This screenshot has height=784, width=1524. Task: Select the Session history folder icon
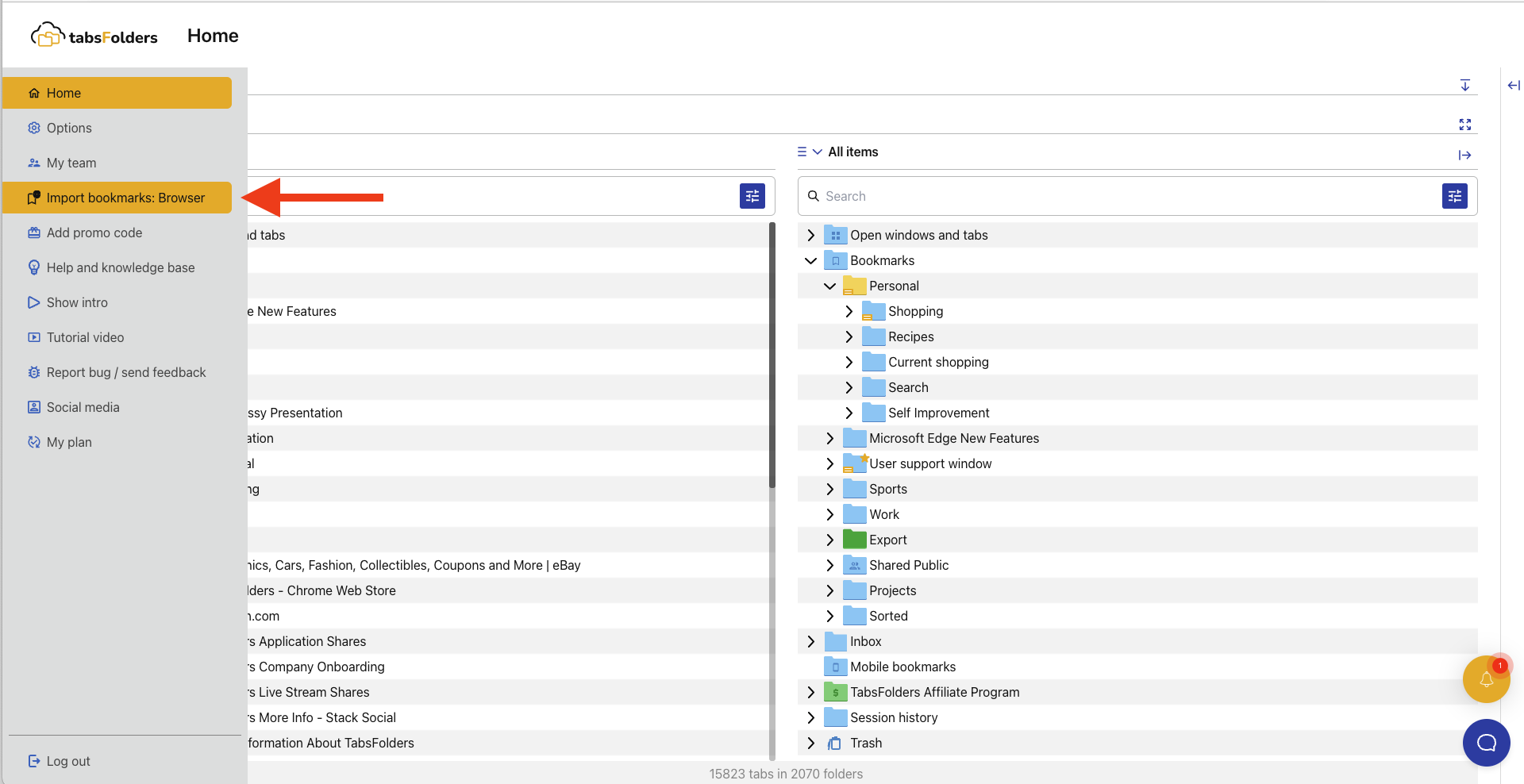[835, 717]
